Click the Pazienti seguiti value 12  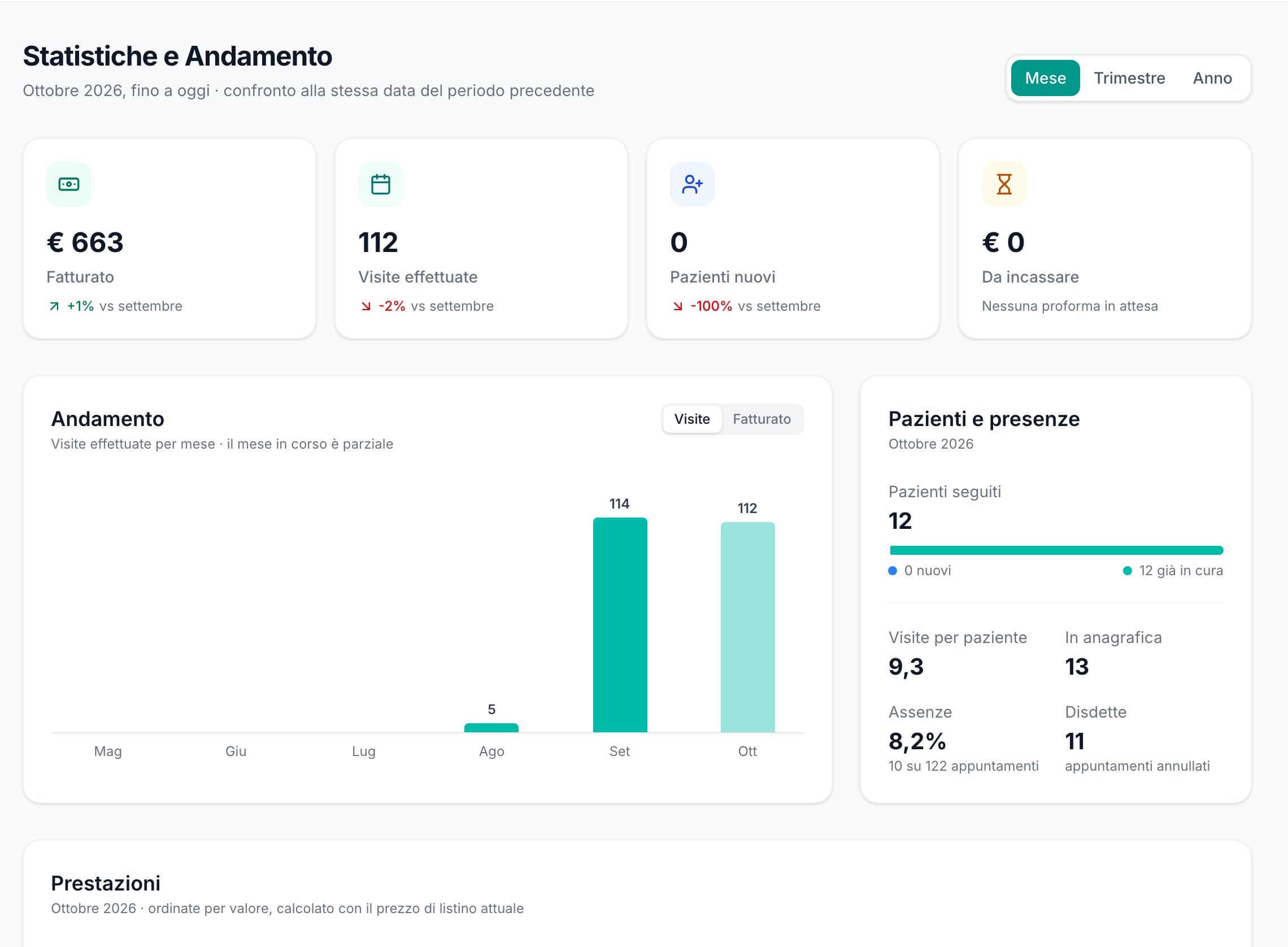(x=900, y=521)
